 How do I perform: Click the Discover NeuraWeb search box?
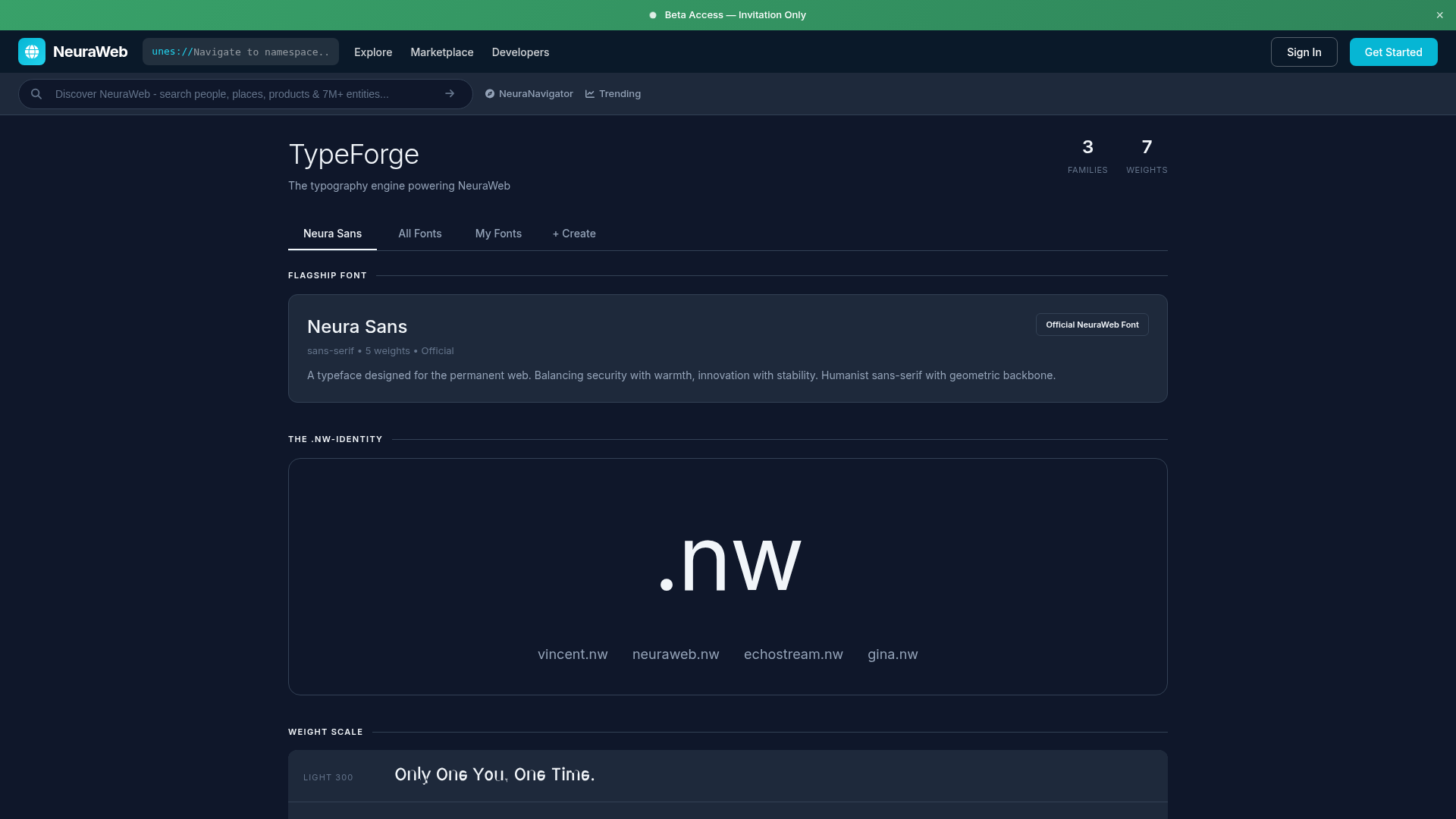tap(246, 94)
